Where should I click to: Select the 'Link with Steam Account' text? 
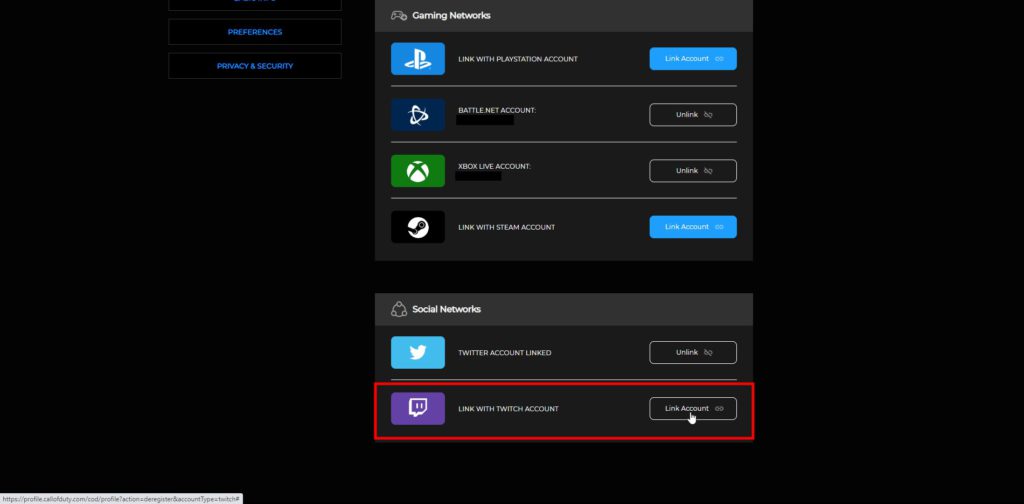pos(506,227)
